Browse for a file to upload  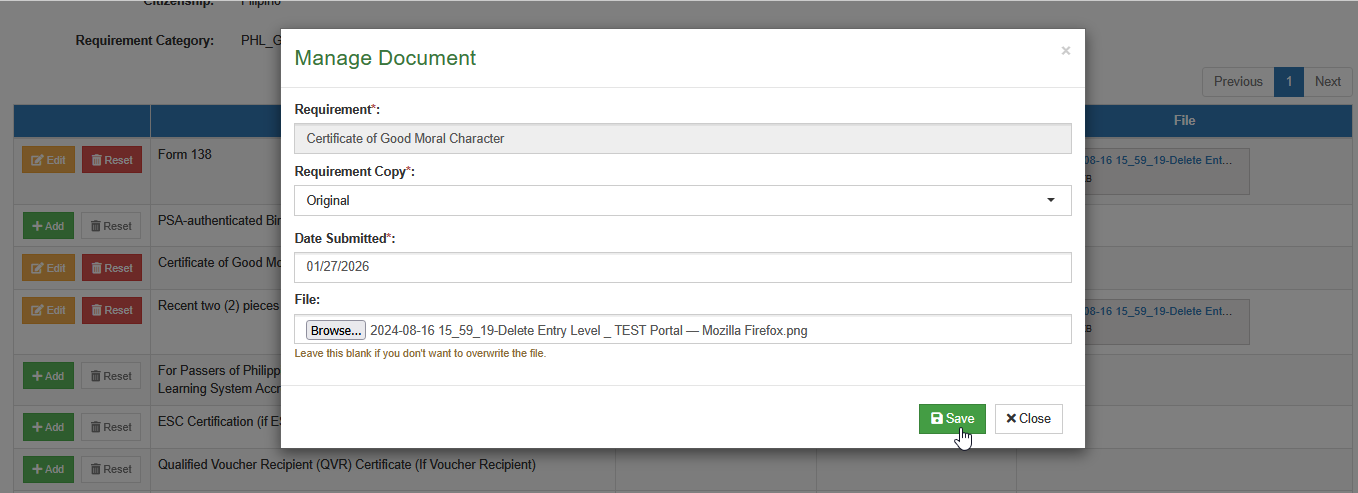335,330
